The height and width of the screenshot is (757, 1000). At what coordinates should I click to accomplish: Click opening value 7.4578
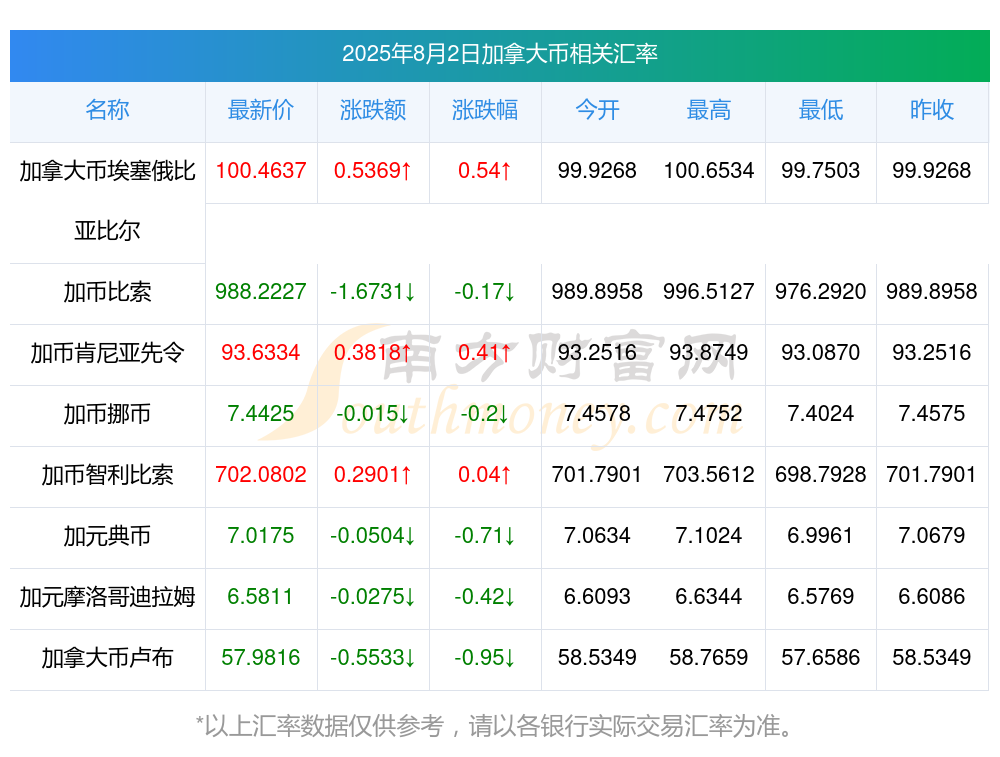[x=597, y=414]
